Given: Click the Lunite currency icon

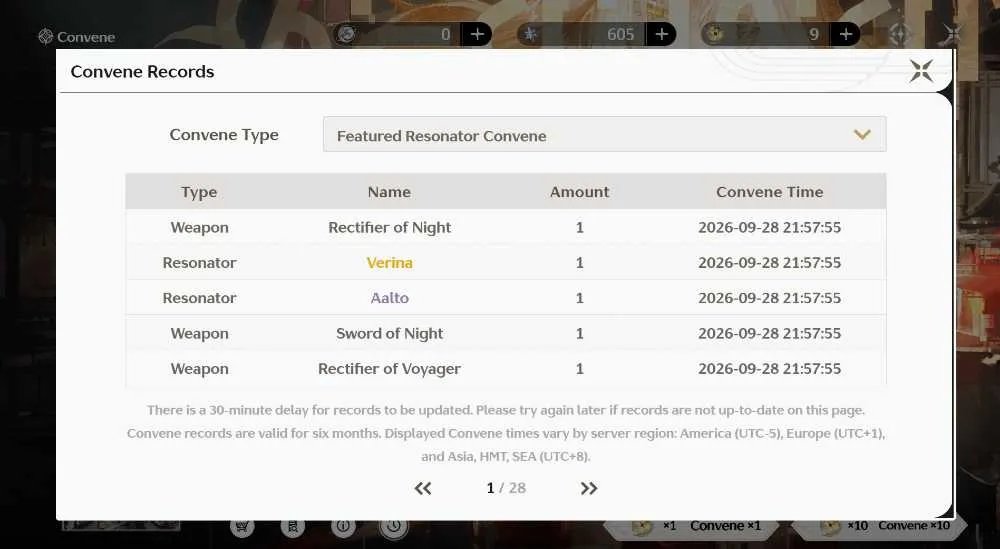Looking at the screenshot, I should [x=347, y=34].
